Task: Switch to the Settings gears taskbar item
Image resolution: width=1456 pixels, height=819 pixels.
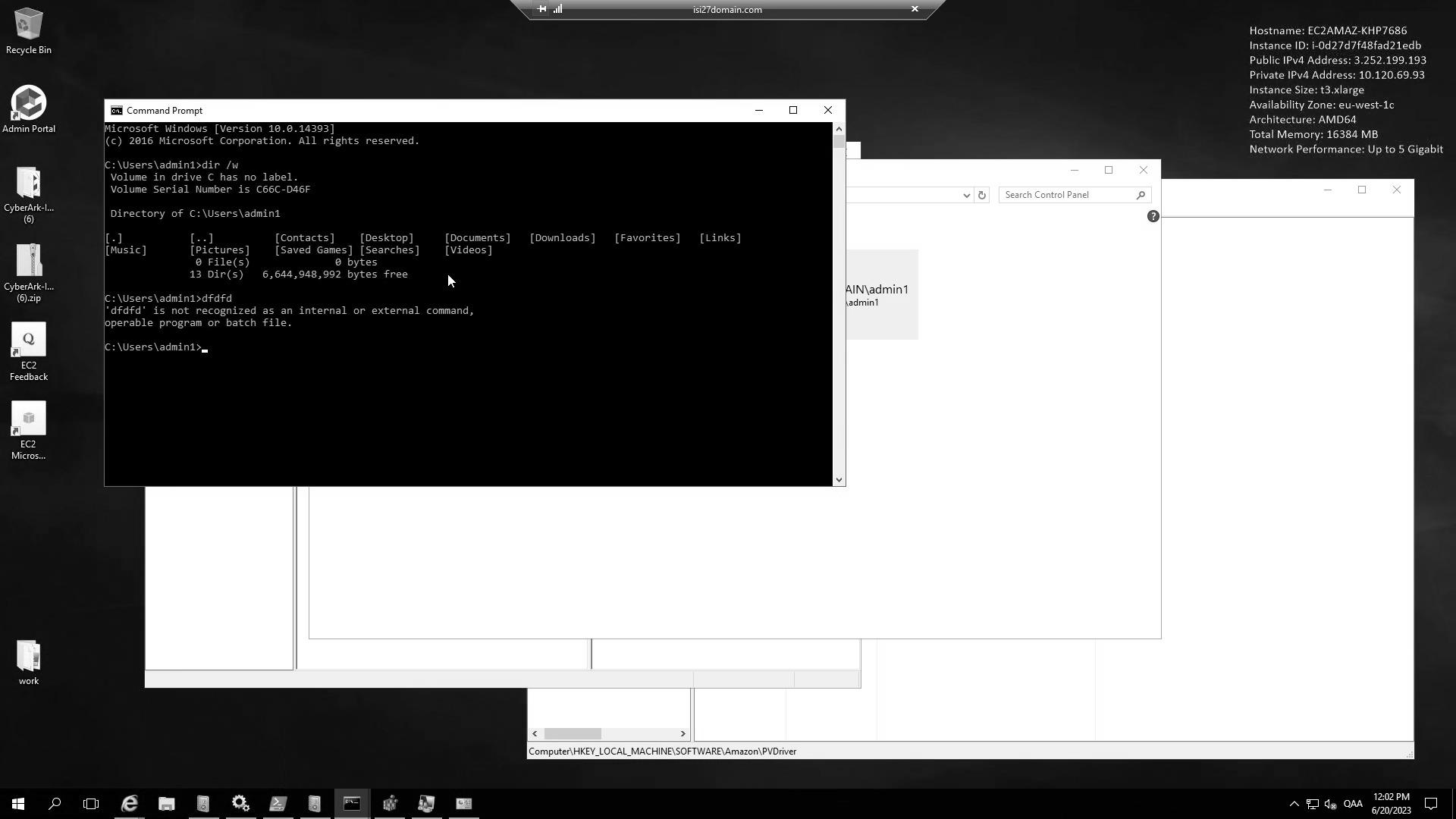Action: click(x=240, y=804)
